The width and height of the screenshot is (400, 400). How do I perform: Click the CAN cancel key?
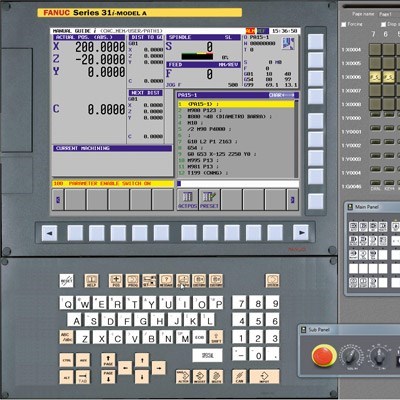(239, 377)
